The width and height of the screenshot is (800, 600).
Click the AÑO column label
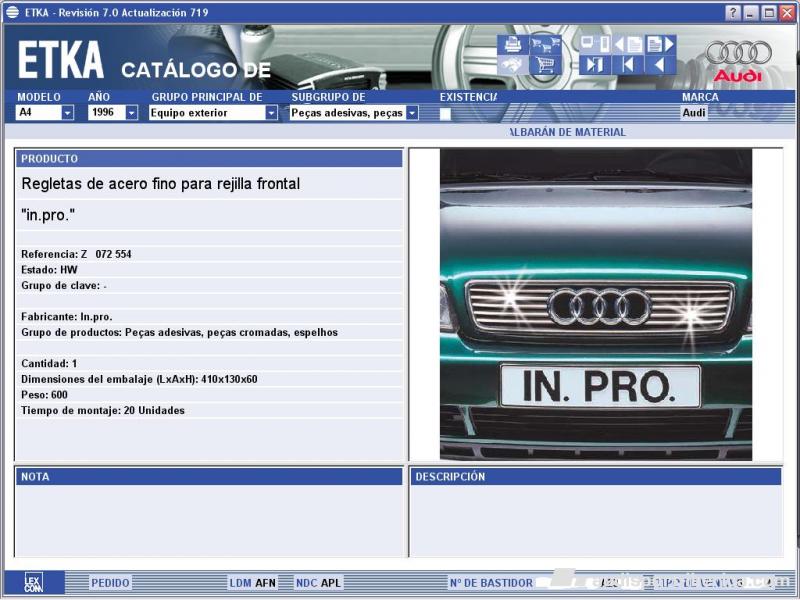tap(98, 97)
